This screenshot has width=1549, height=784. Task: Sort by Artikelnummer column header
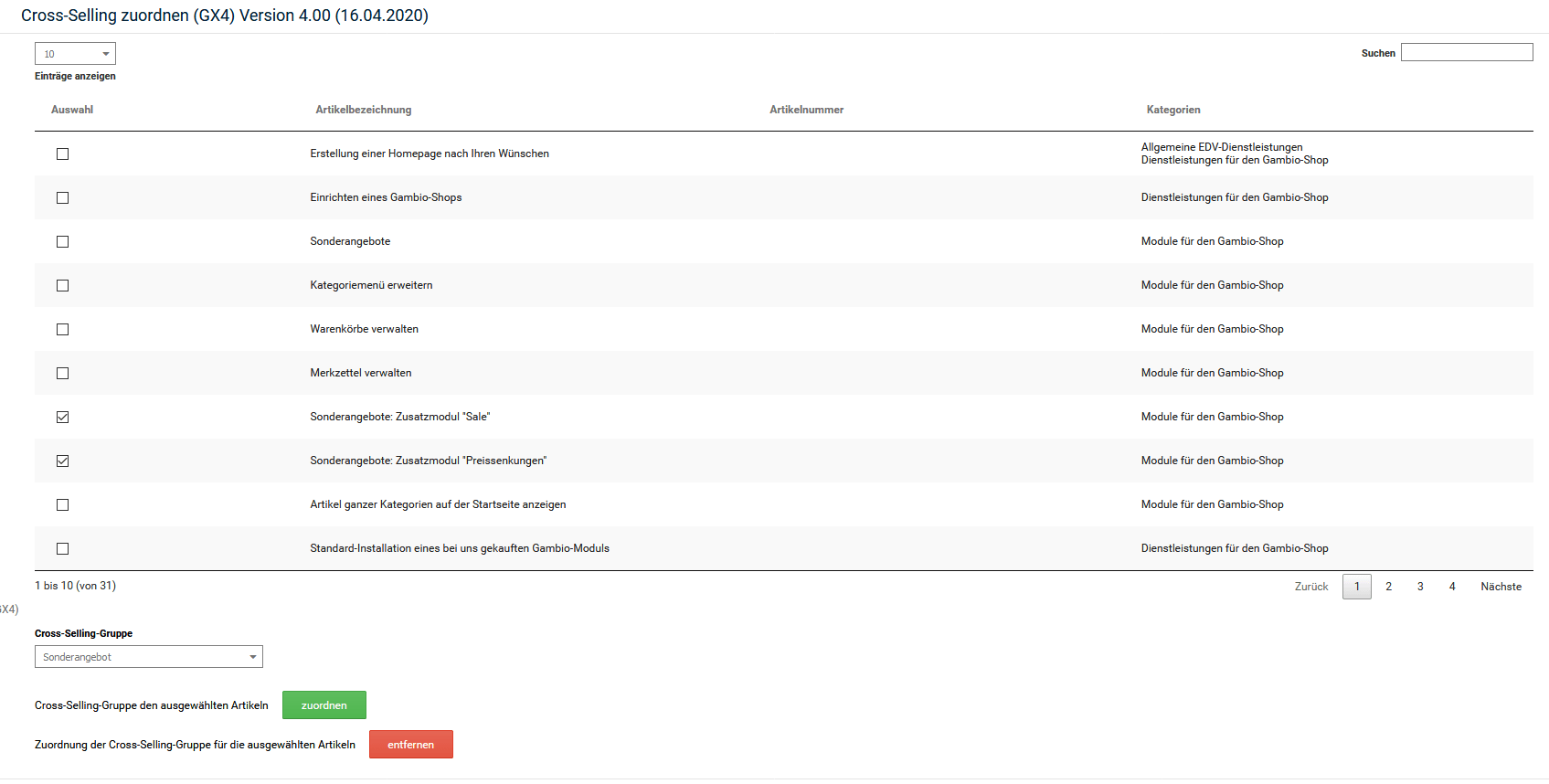pos(806,110)
